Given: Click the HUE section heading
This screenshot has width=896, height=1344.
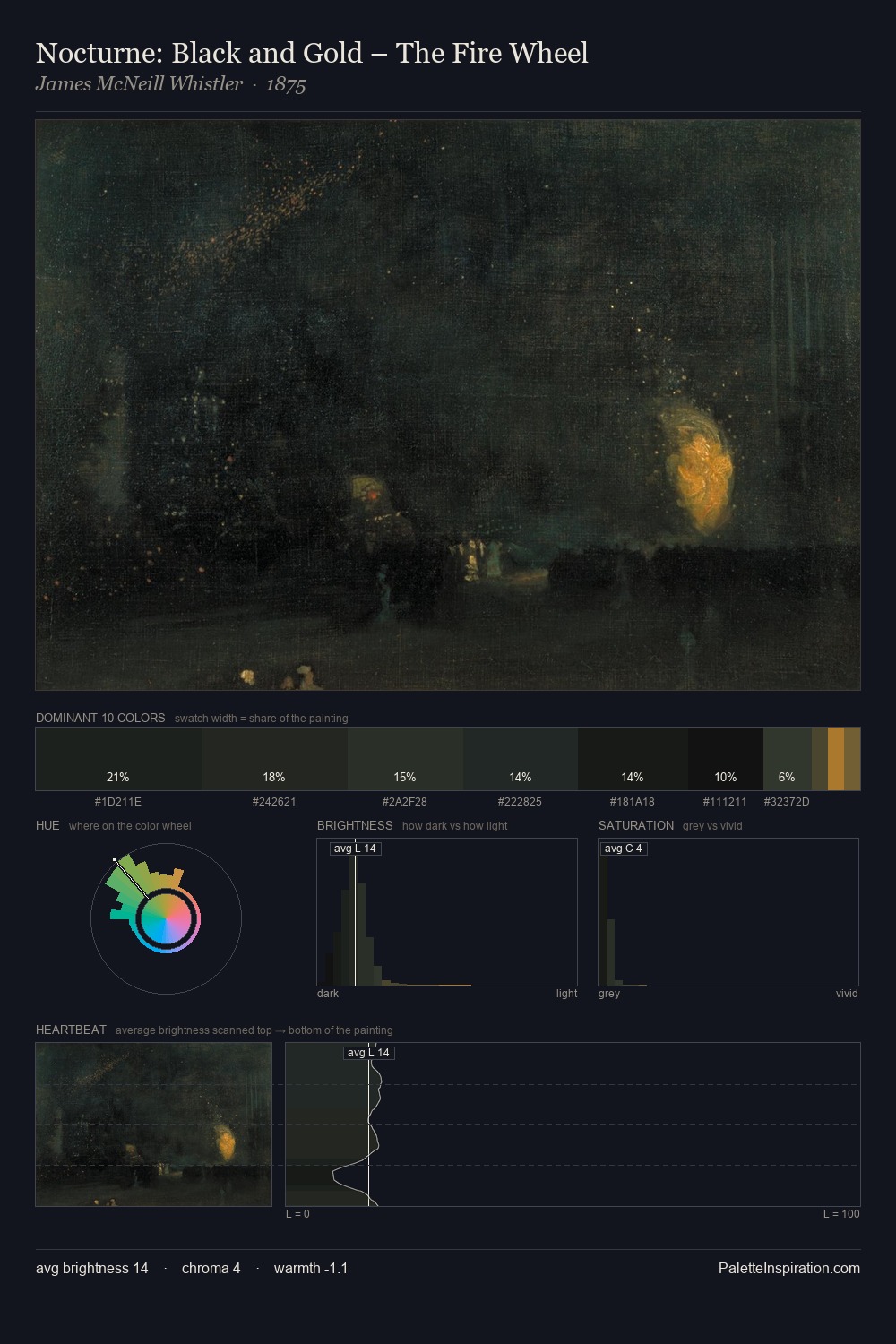Looking at the screenshot, I should tap(47, 825).
